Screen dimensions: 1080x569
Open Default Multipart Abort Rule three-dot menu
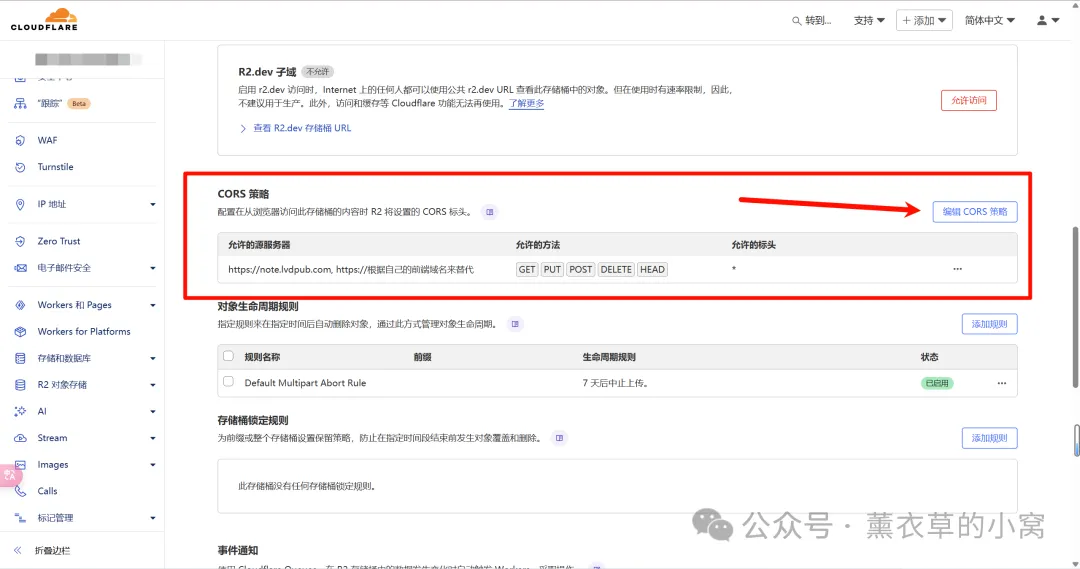(1001, 383)
